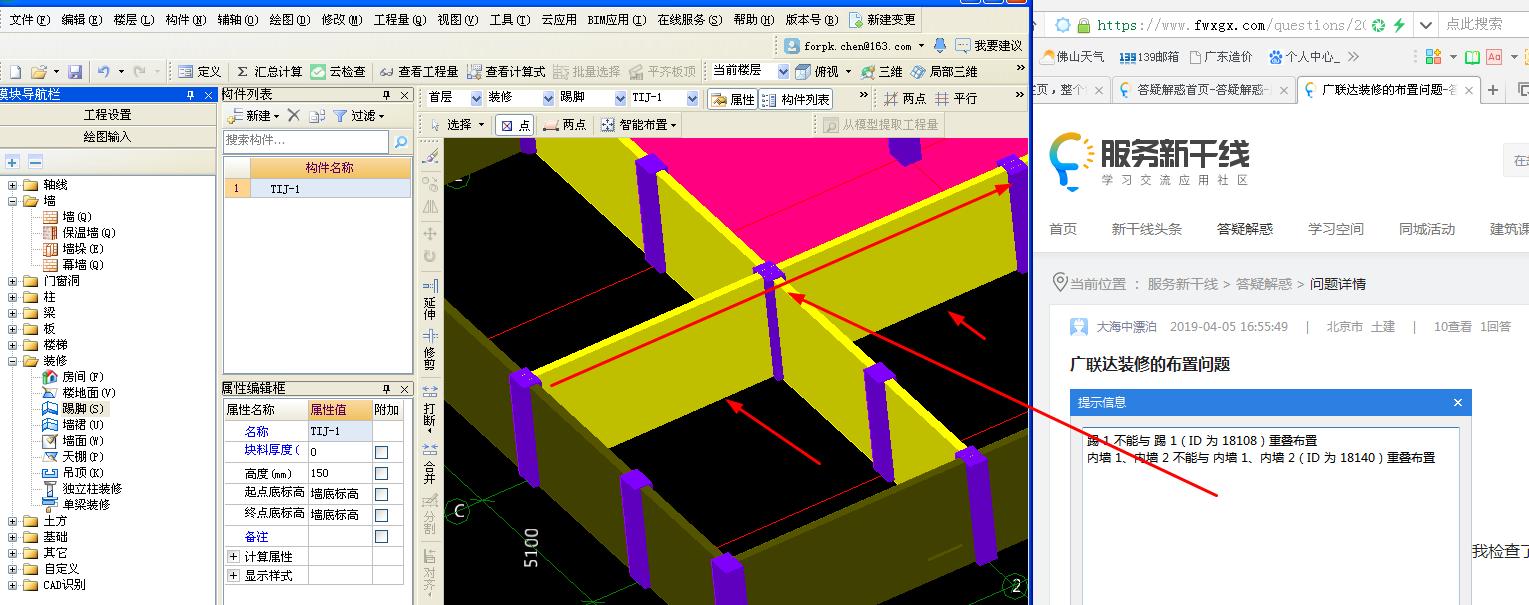Collapse the 墙 tree node
The height and width of the screenshot is (605, 1529).
[13, 201]
